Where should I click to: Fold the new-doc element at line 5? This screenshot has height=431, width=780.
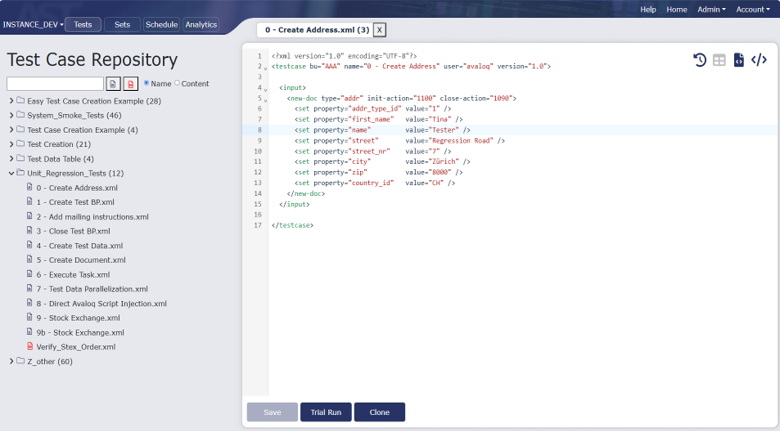265,100
